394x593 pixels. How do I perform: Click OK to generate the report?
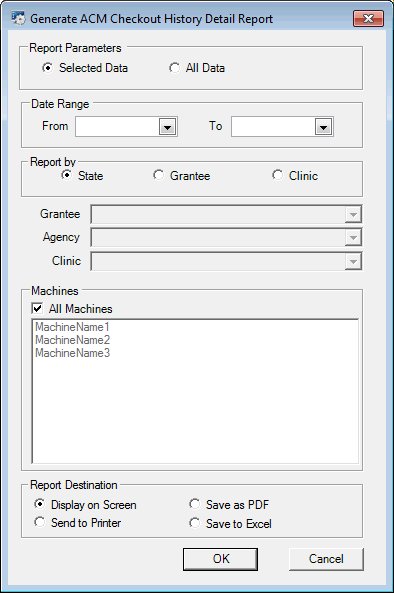click(x=220, y=559)
